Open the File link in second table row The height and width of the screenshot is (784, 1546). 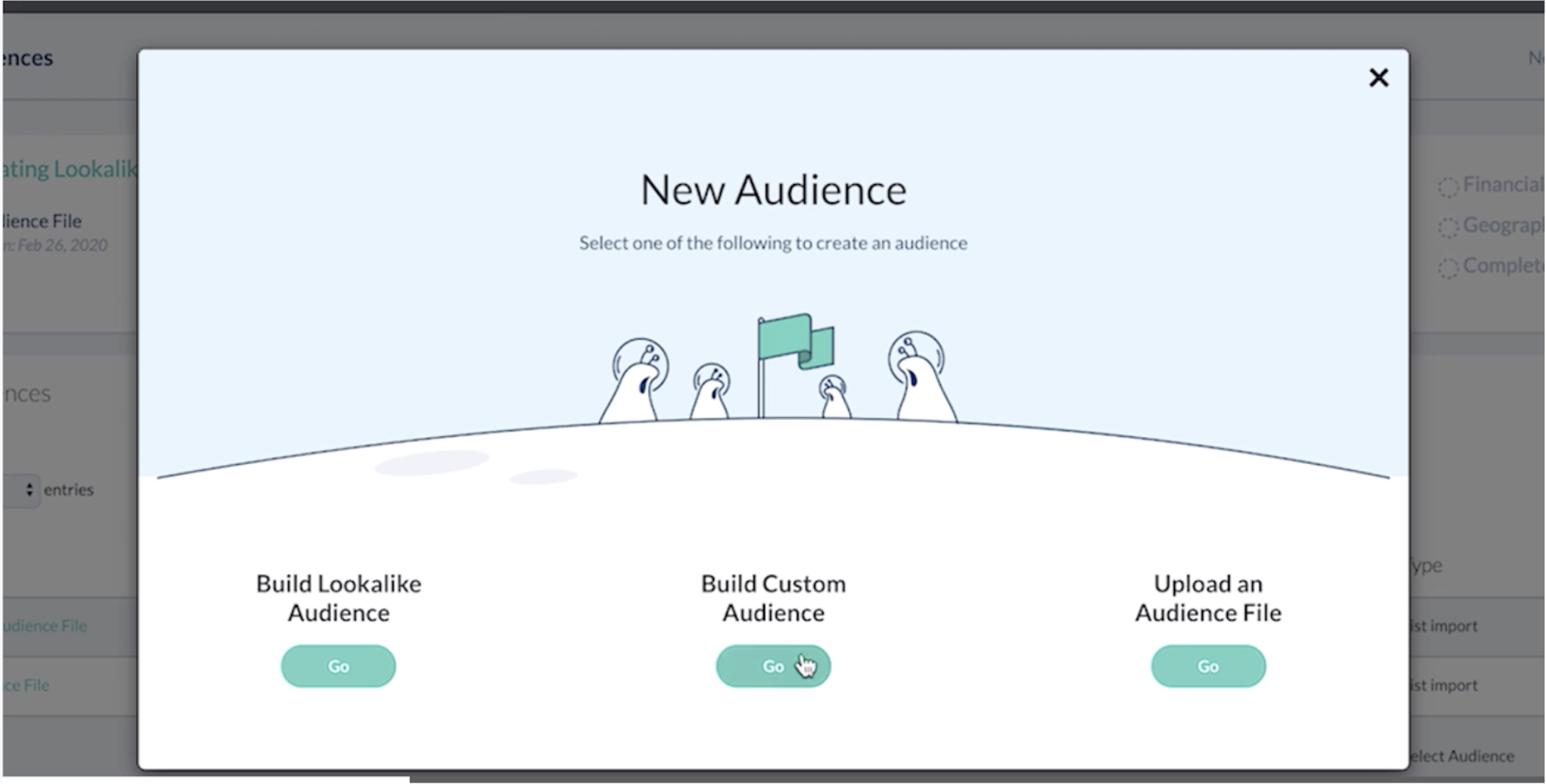26,685
